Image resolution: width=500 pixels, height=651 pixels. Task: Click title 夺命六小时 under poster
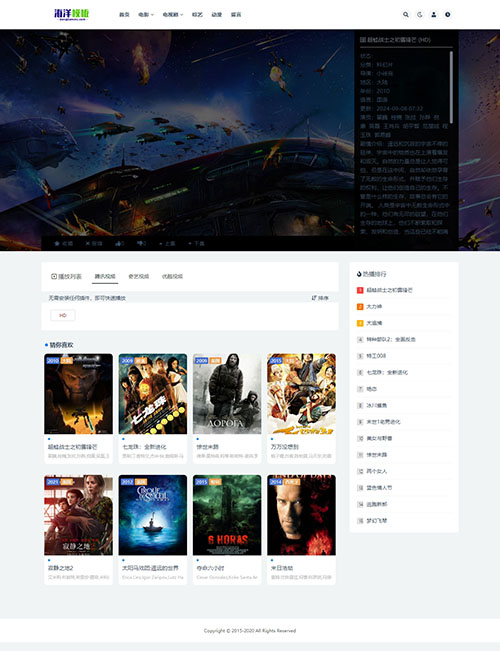coord(210,568)
